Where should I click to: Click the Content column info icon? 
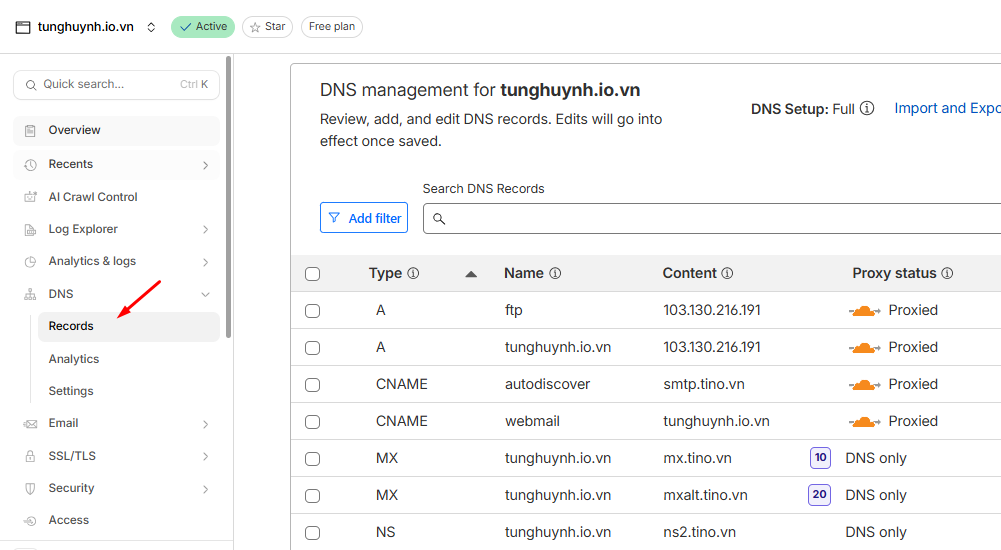click(727, 273)
